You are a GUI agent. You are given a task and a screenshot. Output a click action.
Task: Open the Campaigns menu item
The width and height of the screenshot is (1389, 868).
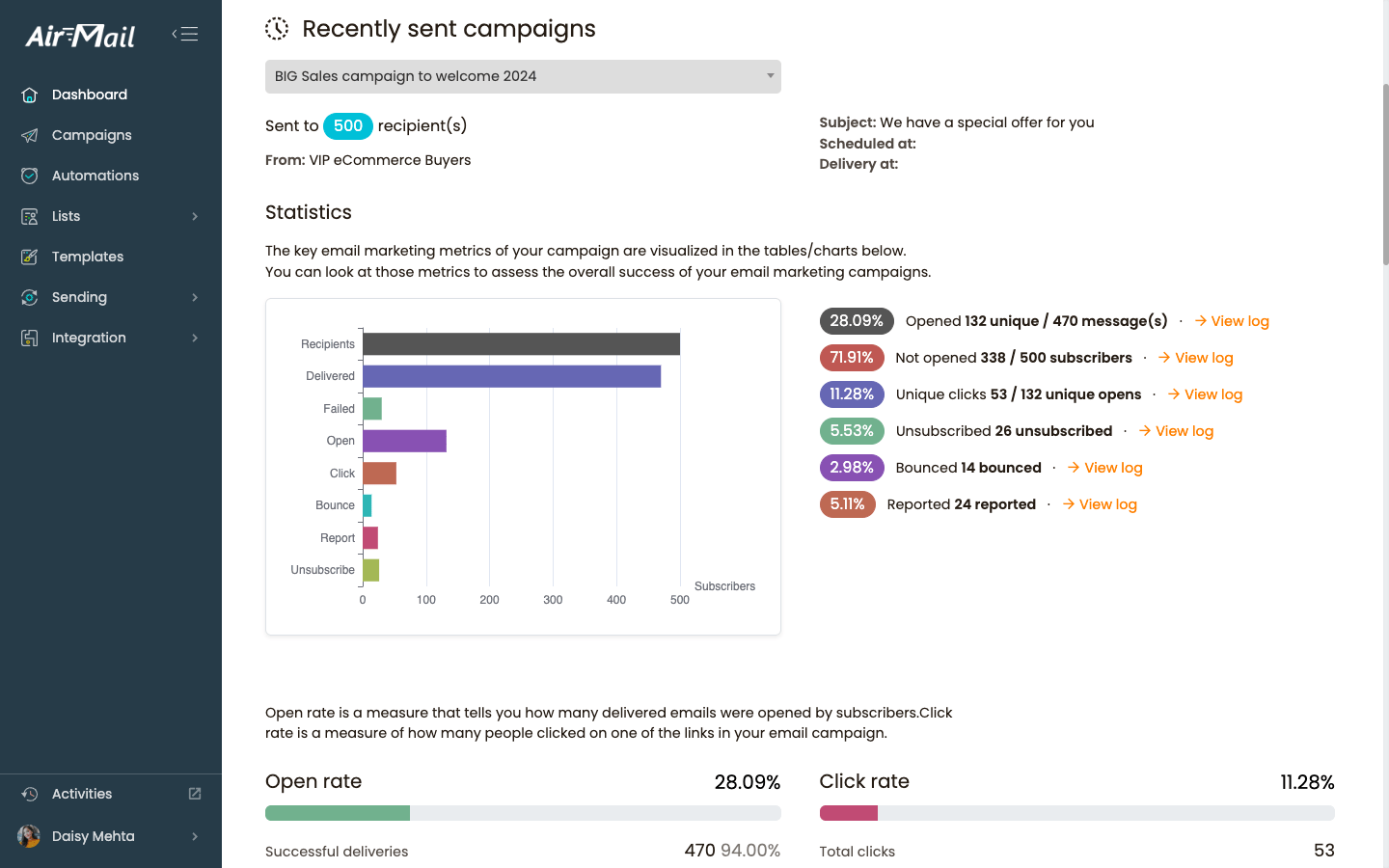tap(92, 135)
